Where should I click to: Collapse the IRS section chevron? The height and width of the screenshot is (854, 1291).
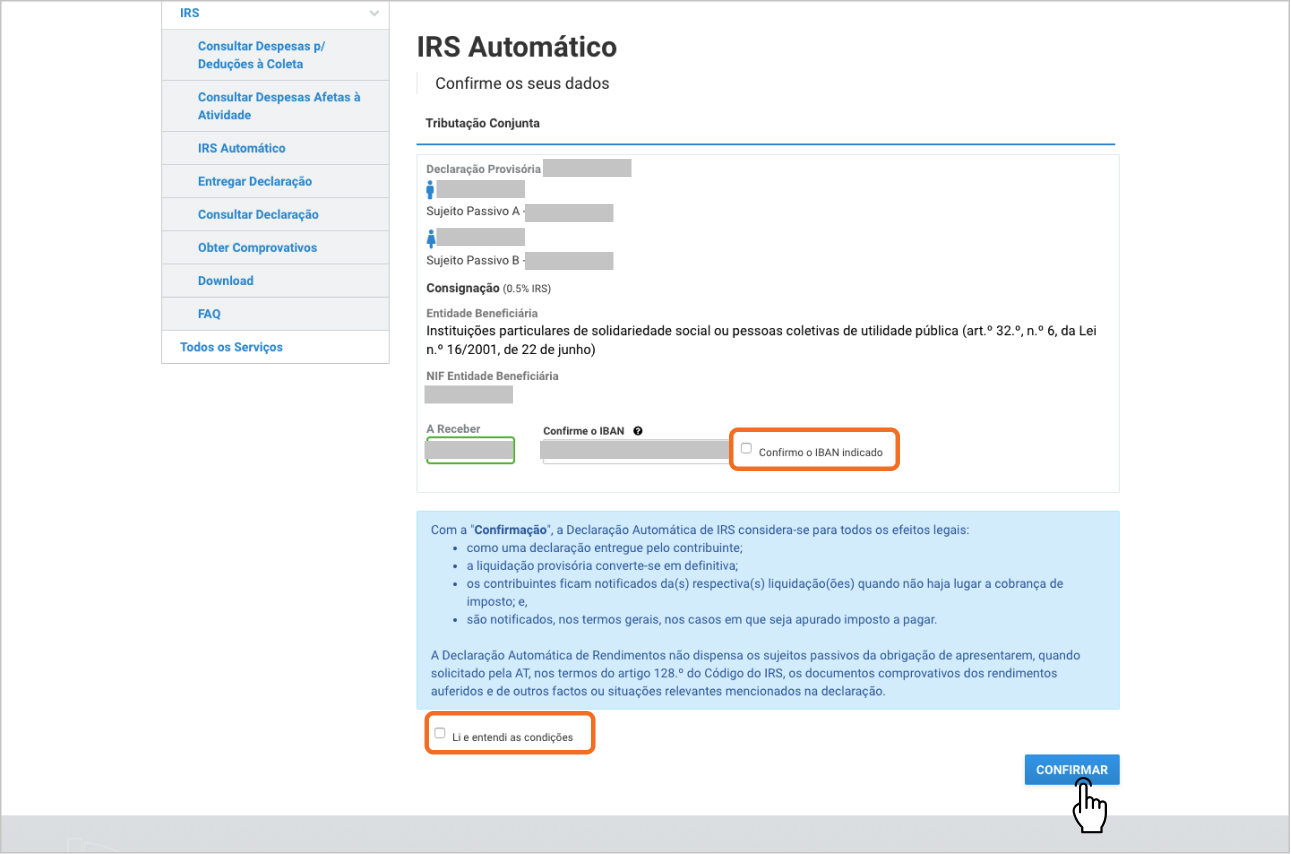point(374,14)
